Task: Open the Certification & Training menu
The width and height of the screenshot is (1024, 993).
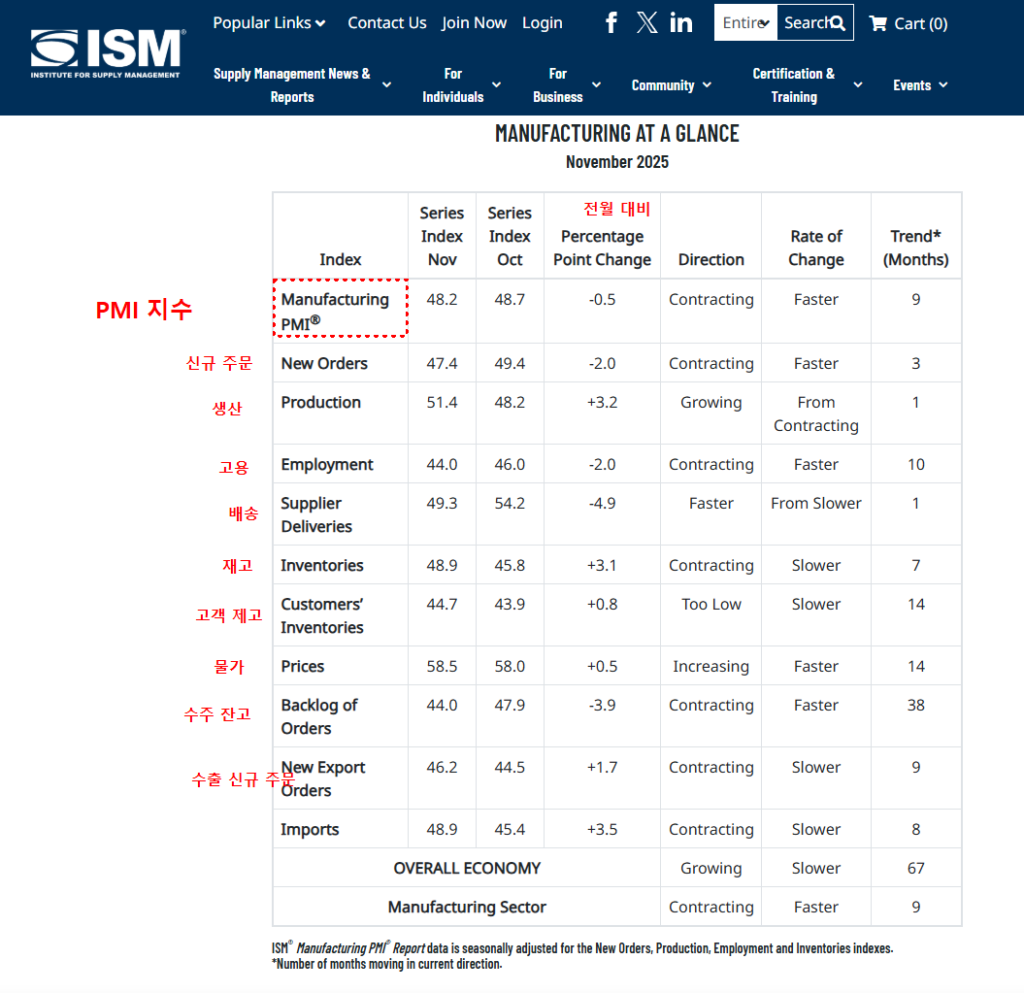Action: (x=806, y=85)
